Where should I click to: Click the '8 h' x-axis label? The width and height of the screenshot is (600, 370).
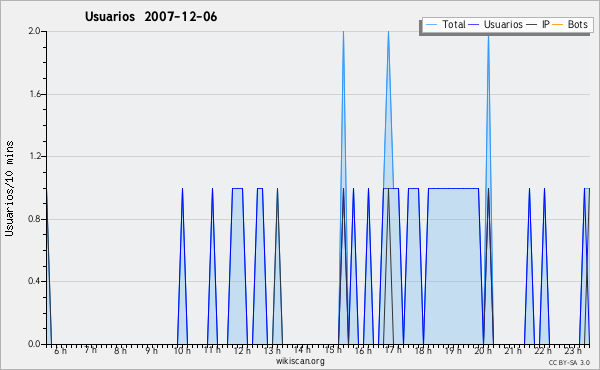pos(120,351)
